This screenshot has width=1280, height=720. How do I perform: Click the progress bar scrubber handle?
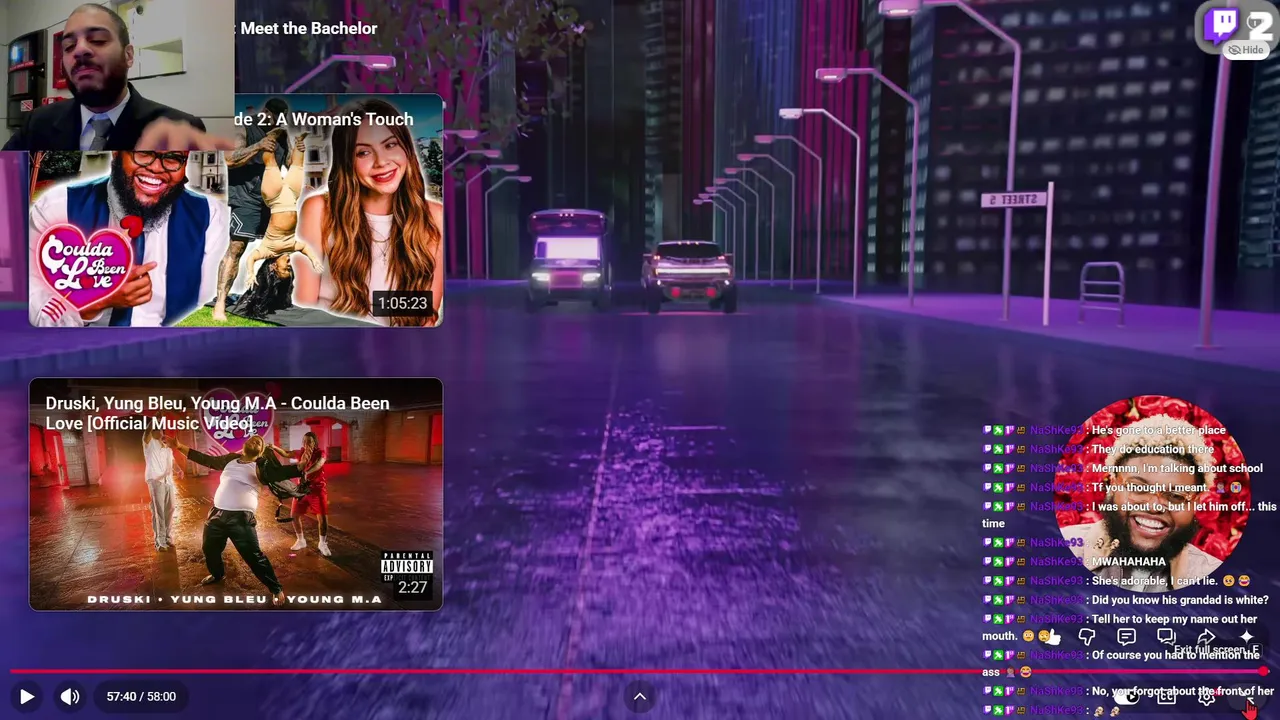point(1264,671)
